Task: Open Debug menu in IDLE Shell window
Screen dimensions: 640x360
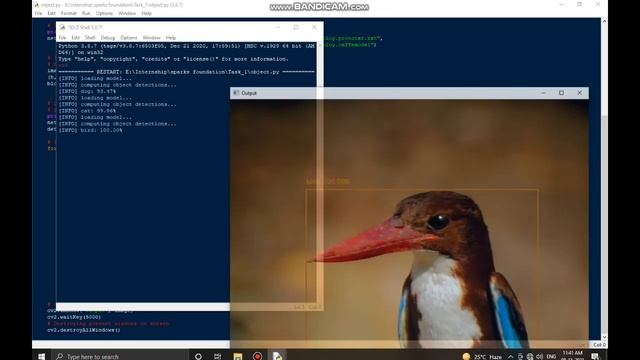Action: [x=108, y=38]
